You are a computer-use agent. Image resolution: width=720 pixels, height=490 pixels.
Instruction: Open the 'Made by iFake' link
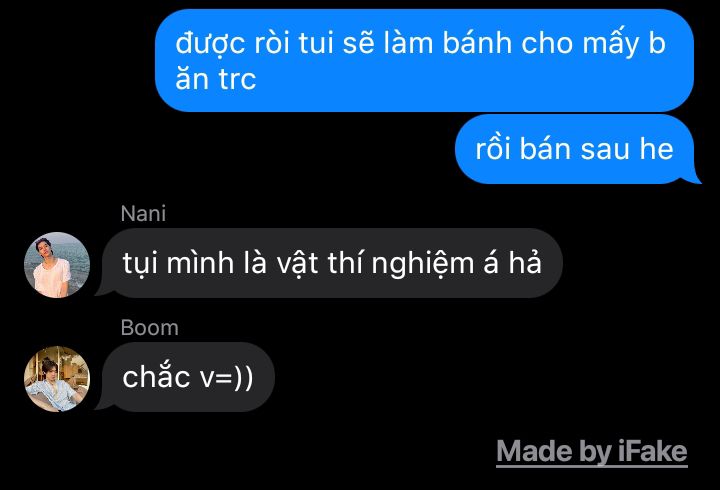[592, 453]
